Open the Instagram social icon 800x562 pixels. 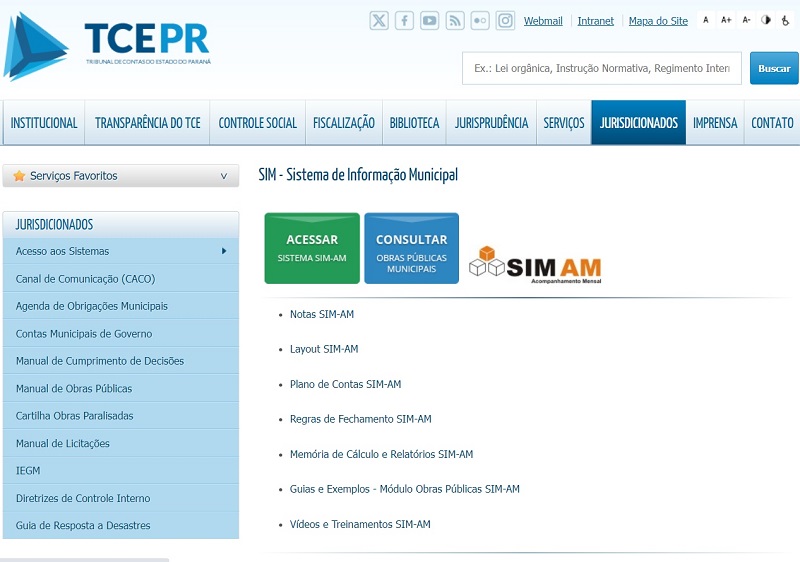[505, 21]
